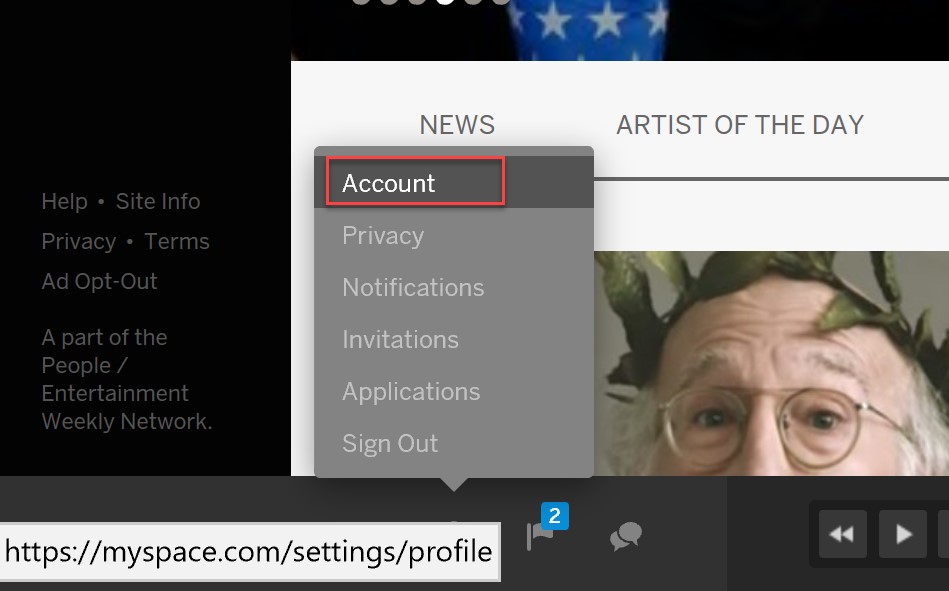Select the white carousel indicator dot
The width and height of the screenshot is (949, 591).
point(445,1)
